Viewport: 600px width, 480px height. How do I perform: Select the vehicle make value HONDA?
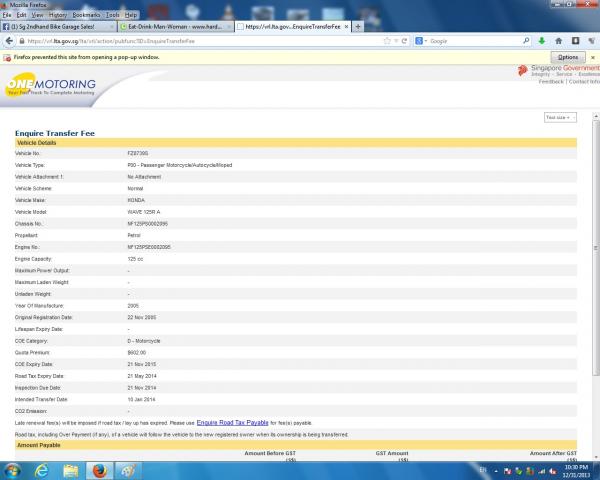pyautogui.click(x=136, y=200)
